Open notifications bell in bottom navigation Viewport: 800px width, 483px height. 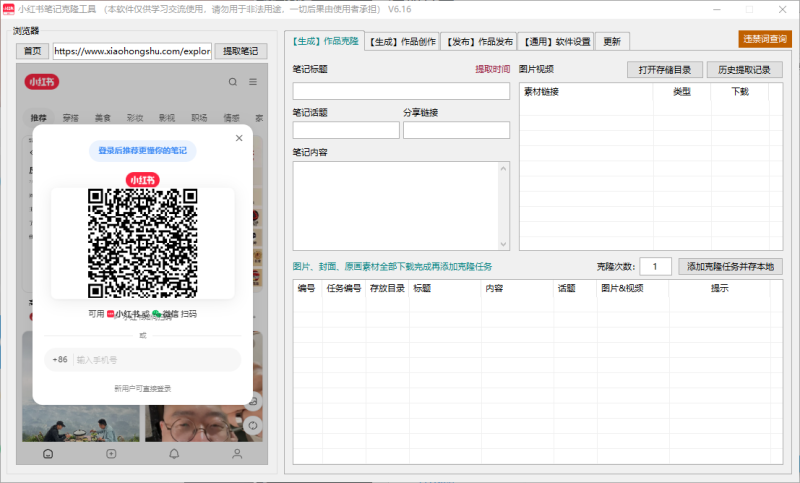click(x=174, y=453)
